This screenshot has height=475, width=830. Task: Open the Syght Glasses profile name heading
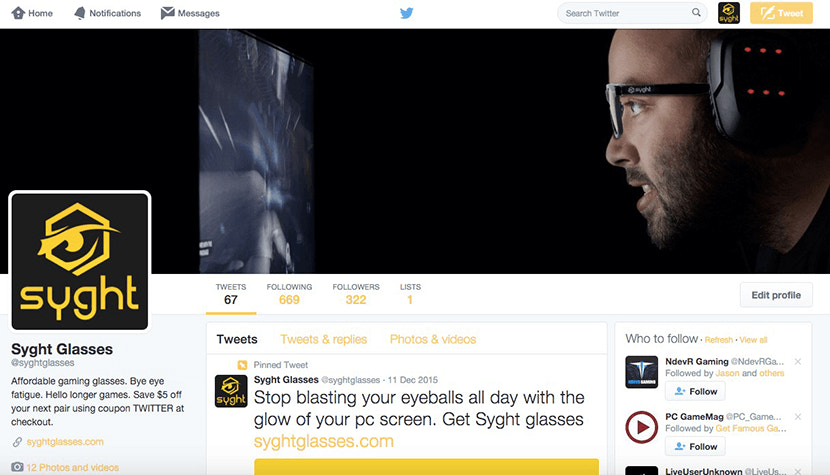(x=62, y=349)
